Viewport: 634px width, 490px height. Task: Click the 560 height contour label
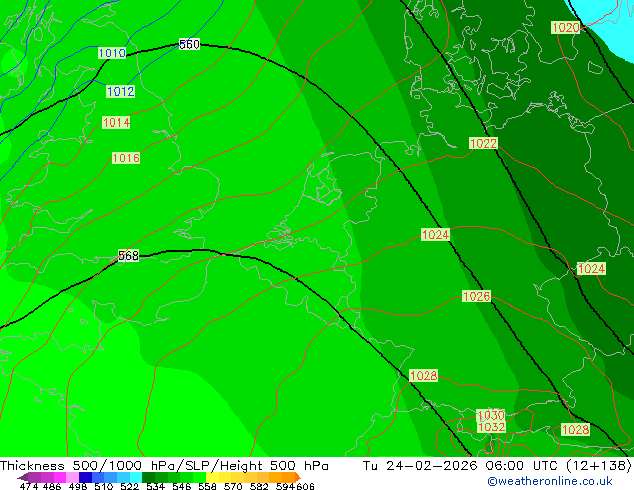click(189, 45)
